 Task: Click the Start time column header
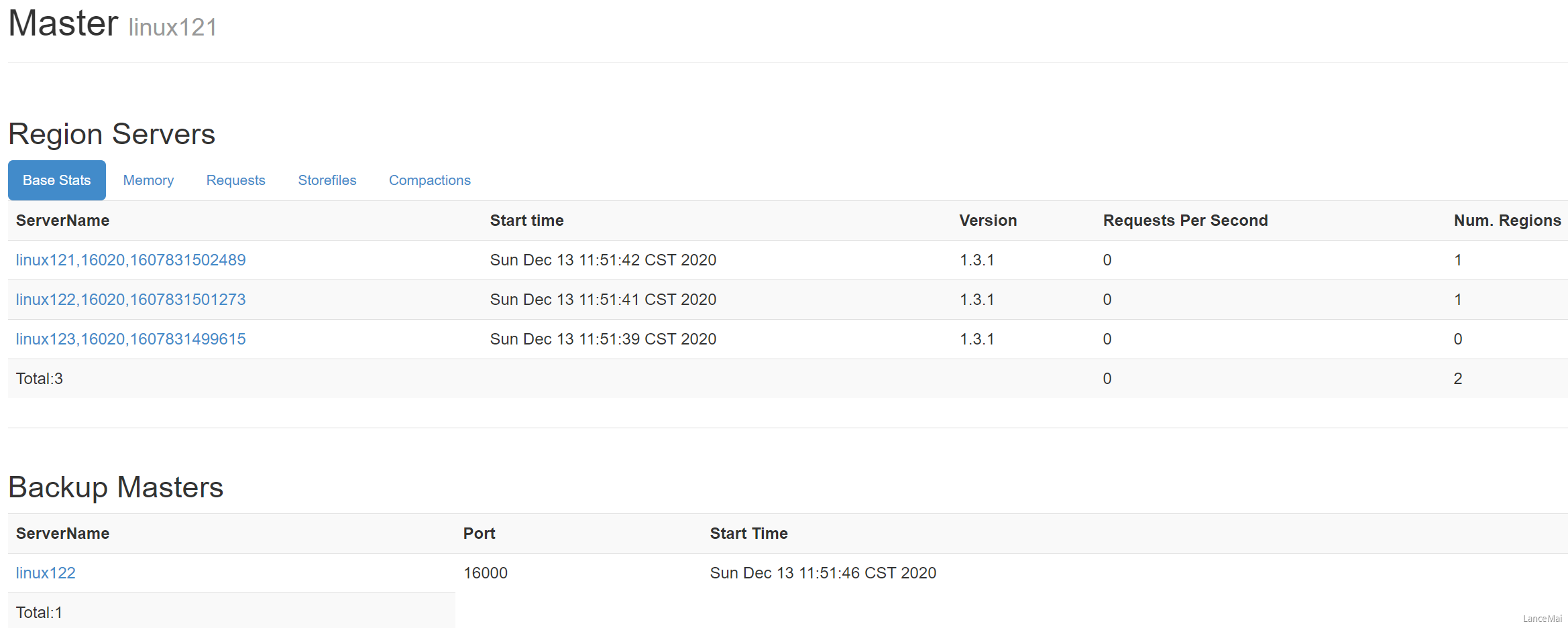coord(526,221)
